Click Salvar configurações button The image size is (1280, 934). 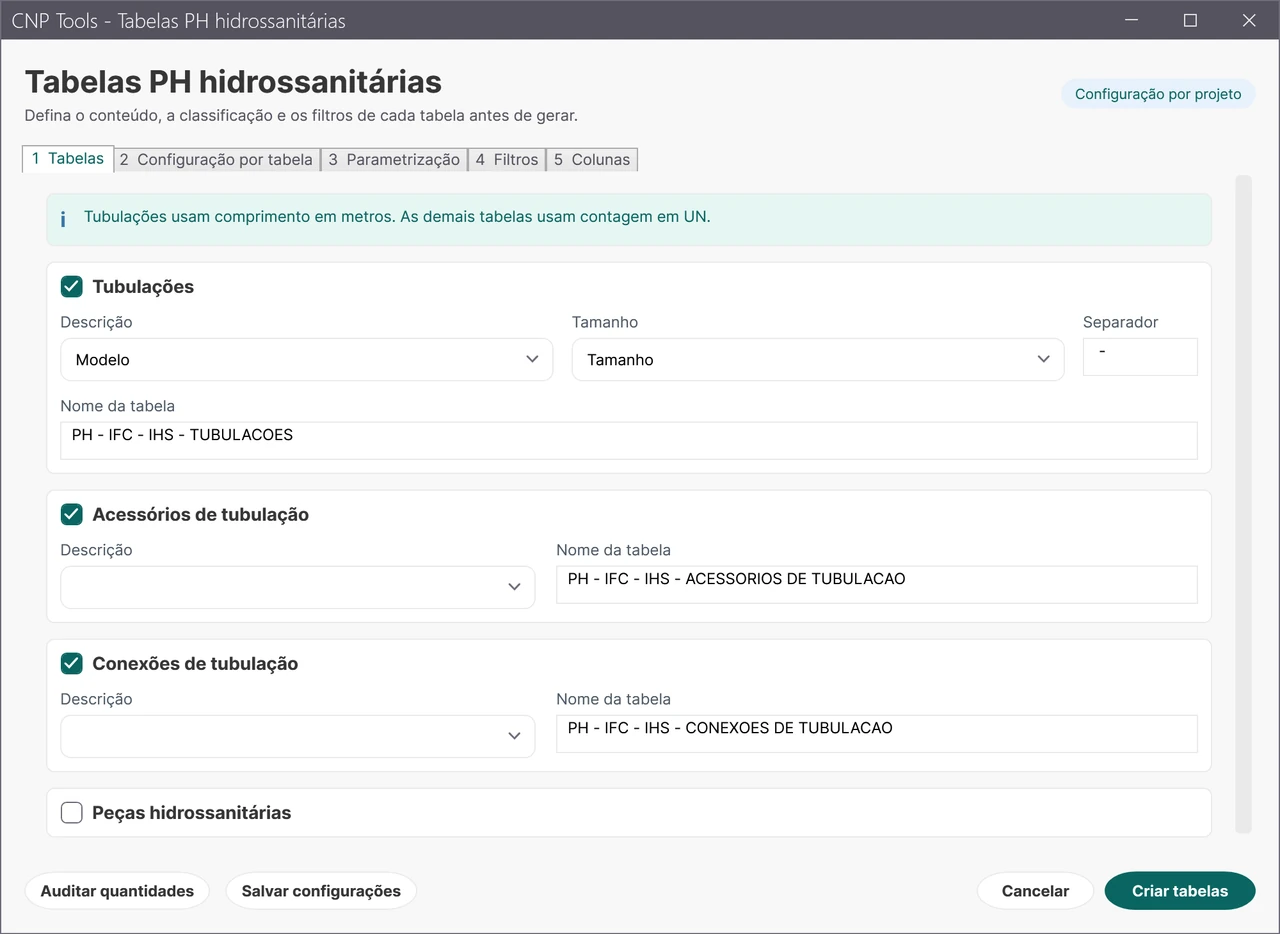point(321,891)
